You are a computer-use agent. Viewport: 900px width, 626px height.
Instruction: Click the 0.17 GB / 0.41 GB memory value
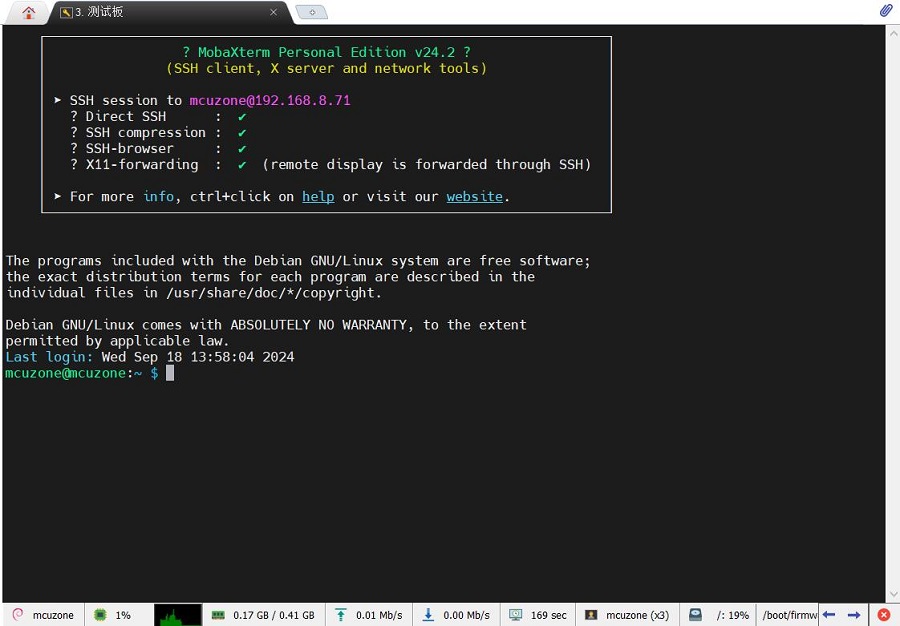coord(274,615)
